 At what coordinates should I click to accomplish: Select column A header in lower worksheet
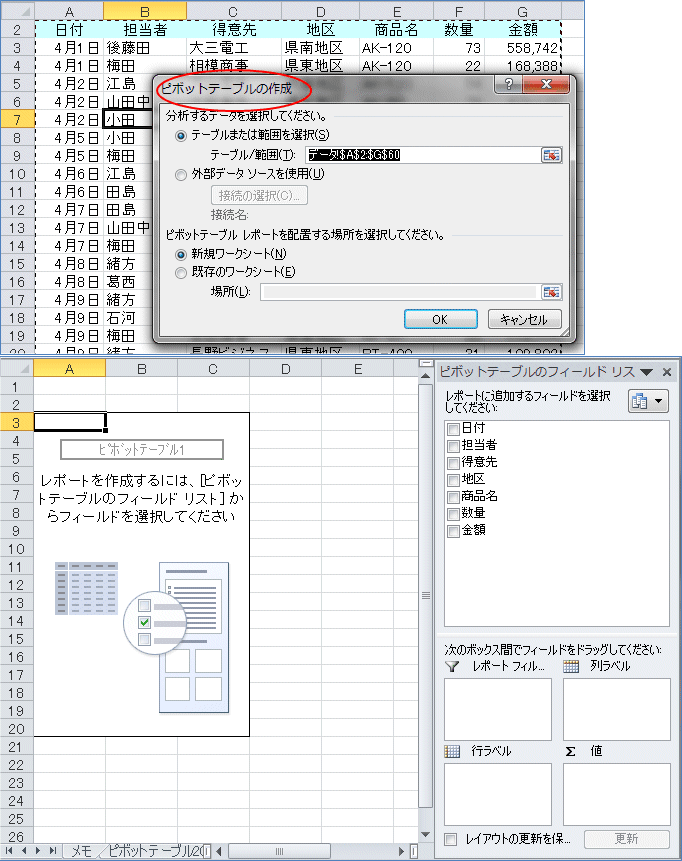pos(69,369)
